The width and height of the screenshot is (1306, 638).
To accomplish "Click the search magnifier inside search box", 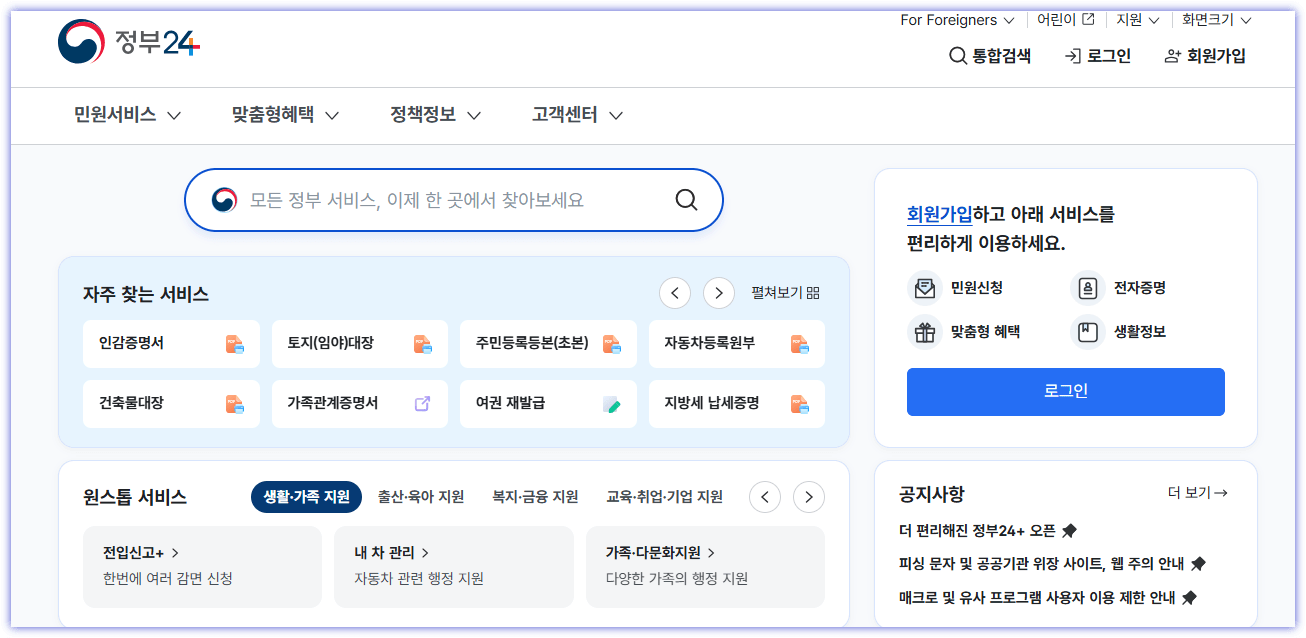I will click(x=686, y=200).
